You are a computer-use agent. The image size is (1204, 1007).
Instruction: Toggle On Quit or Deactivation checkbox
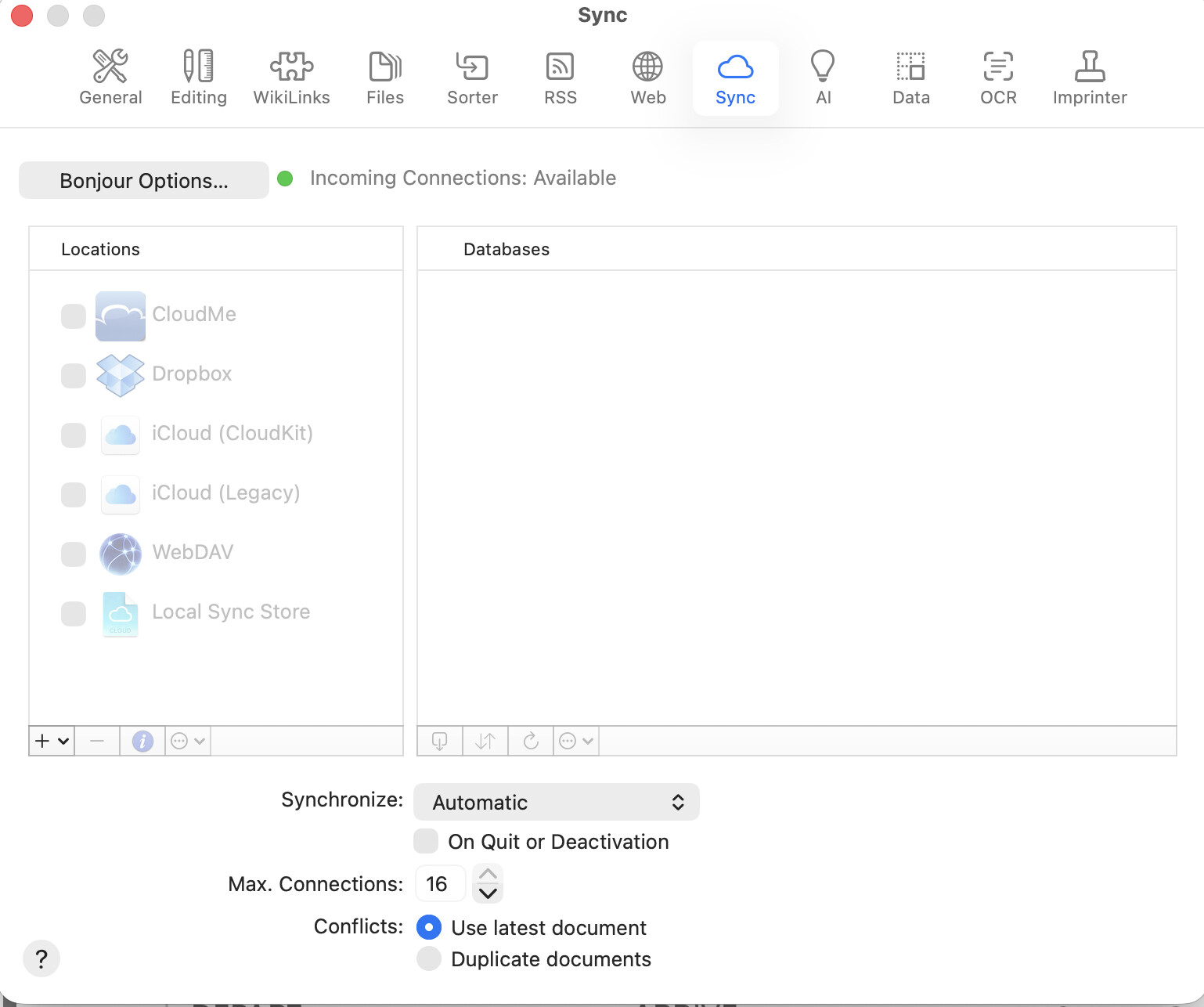click(x=426, y=841)
